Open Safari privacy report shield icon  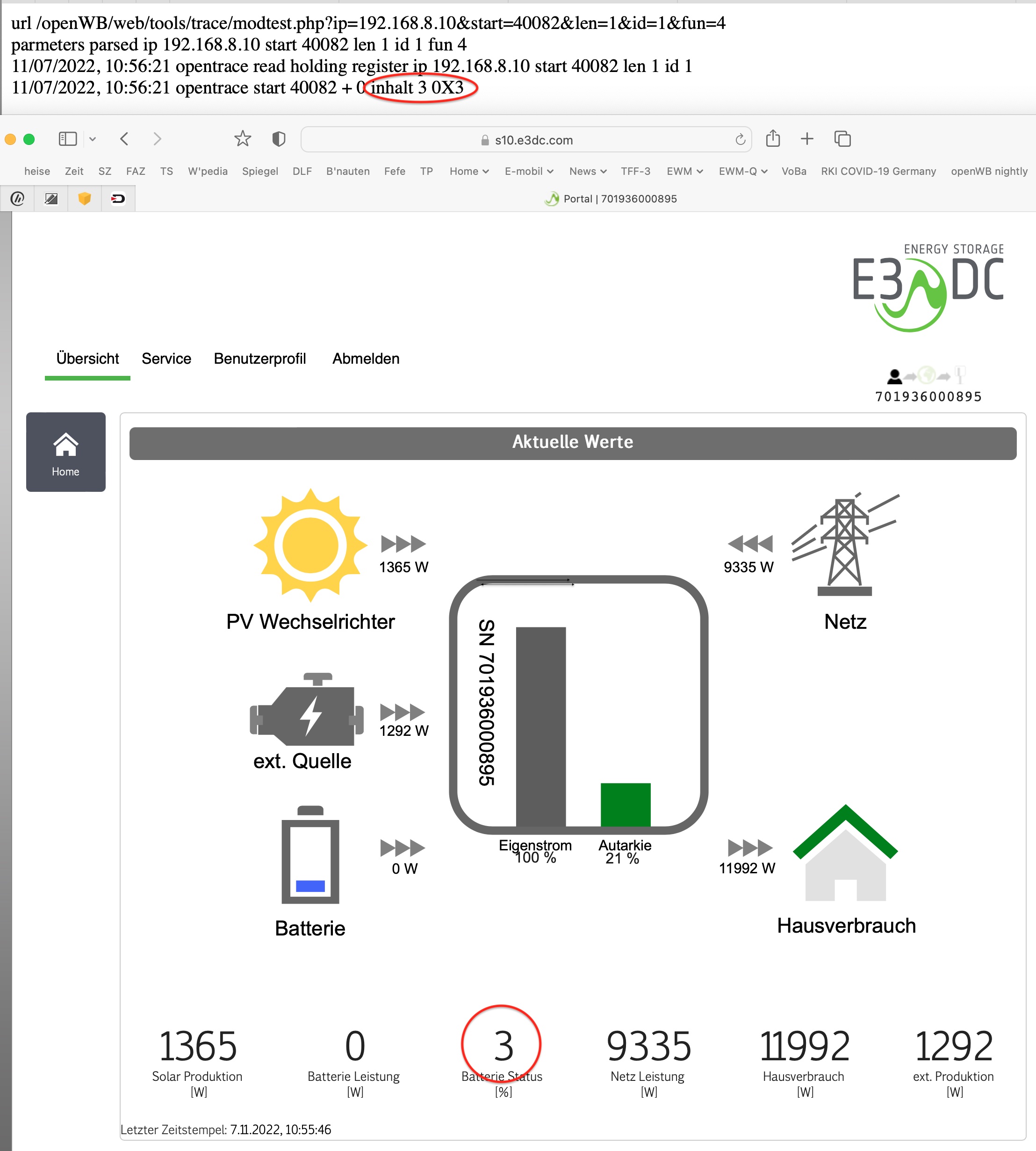click(x=278, y=139)
